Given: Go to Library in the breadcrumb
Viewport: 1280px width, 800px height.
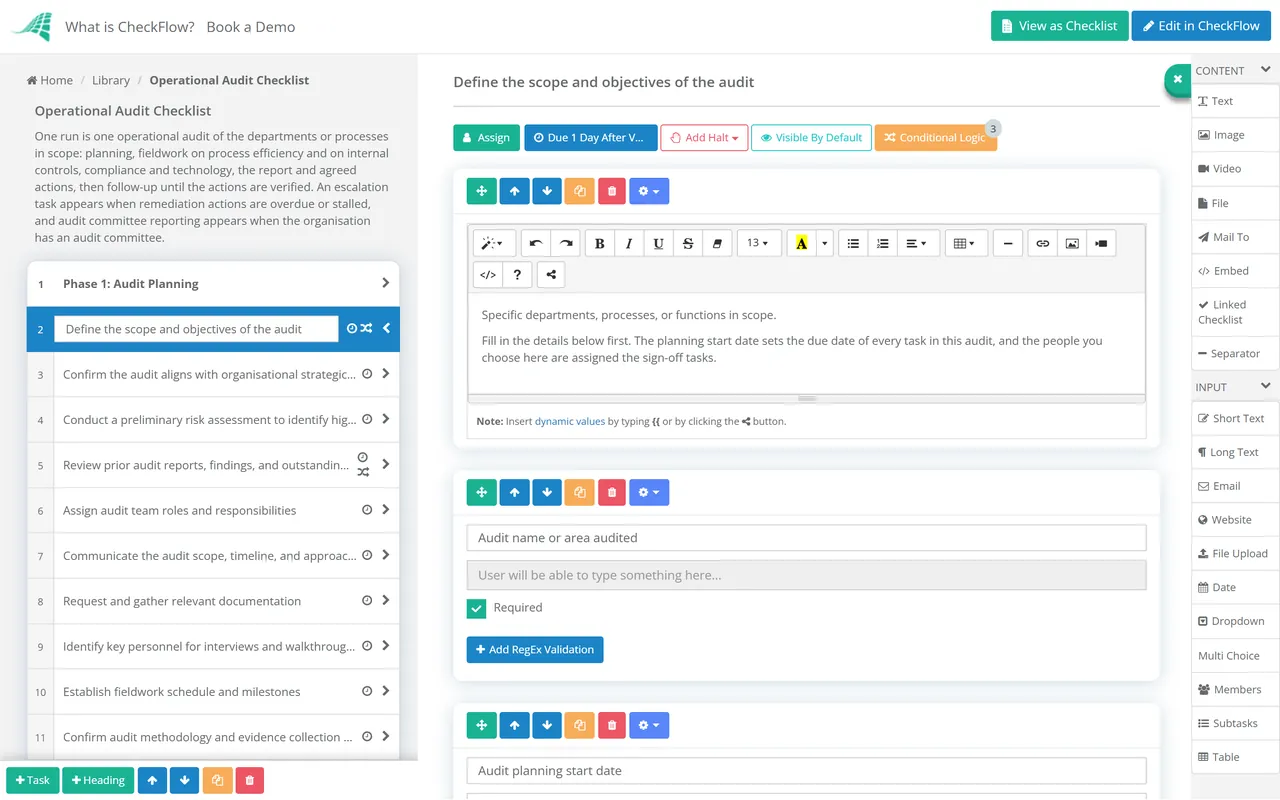Looking at the screenshot, I should click(111, 80).
